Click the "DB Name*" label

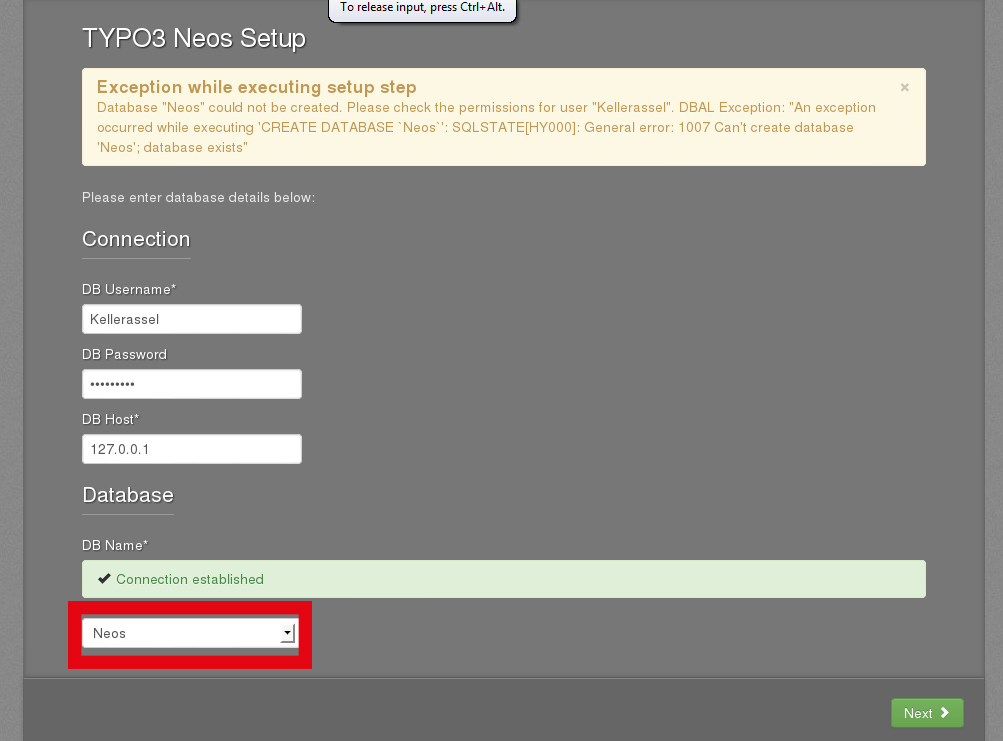115,545
